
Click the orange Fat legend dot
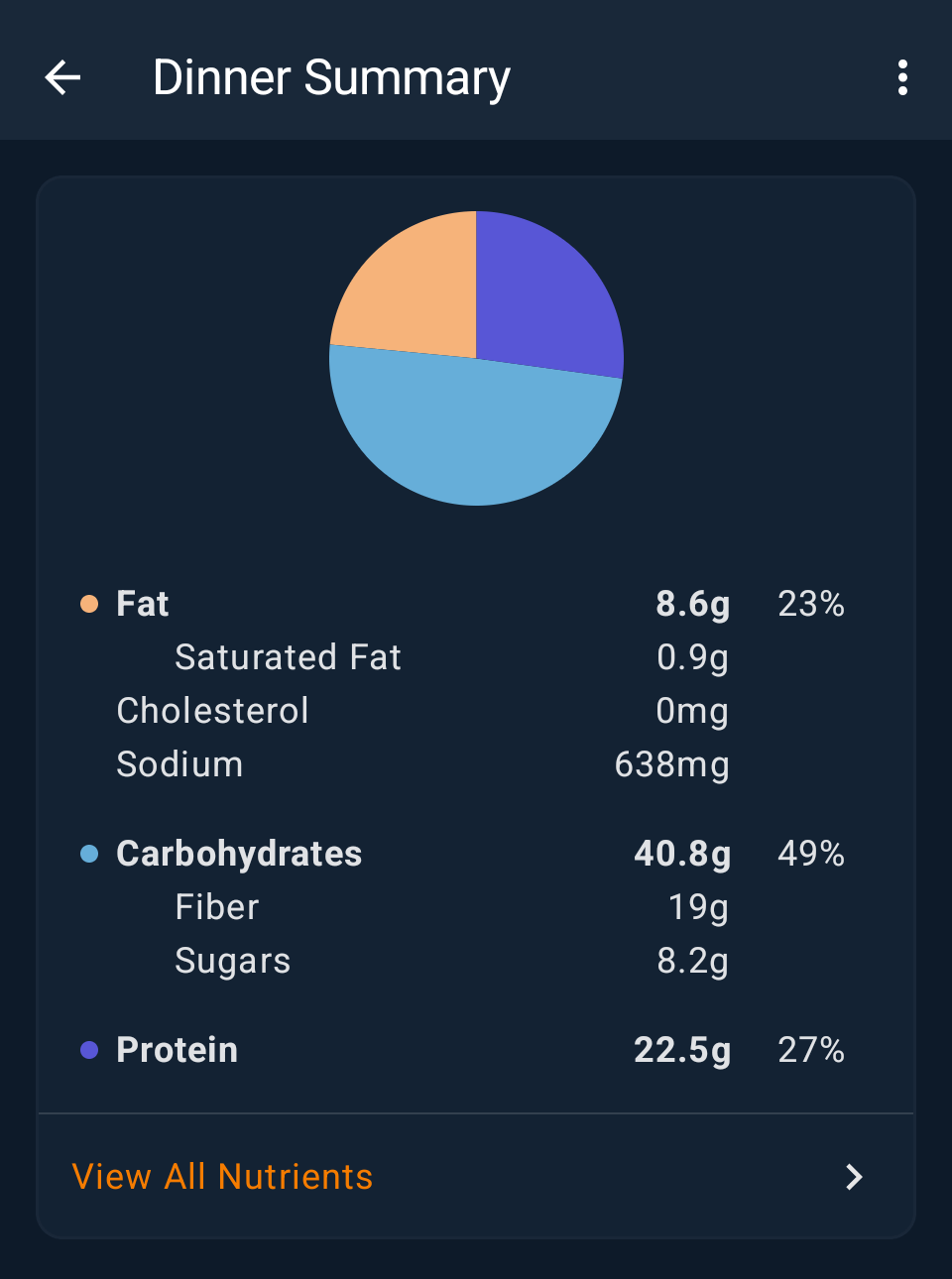coord(89,604)
